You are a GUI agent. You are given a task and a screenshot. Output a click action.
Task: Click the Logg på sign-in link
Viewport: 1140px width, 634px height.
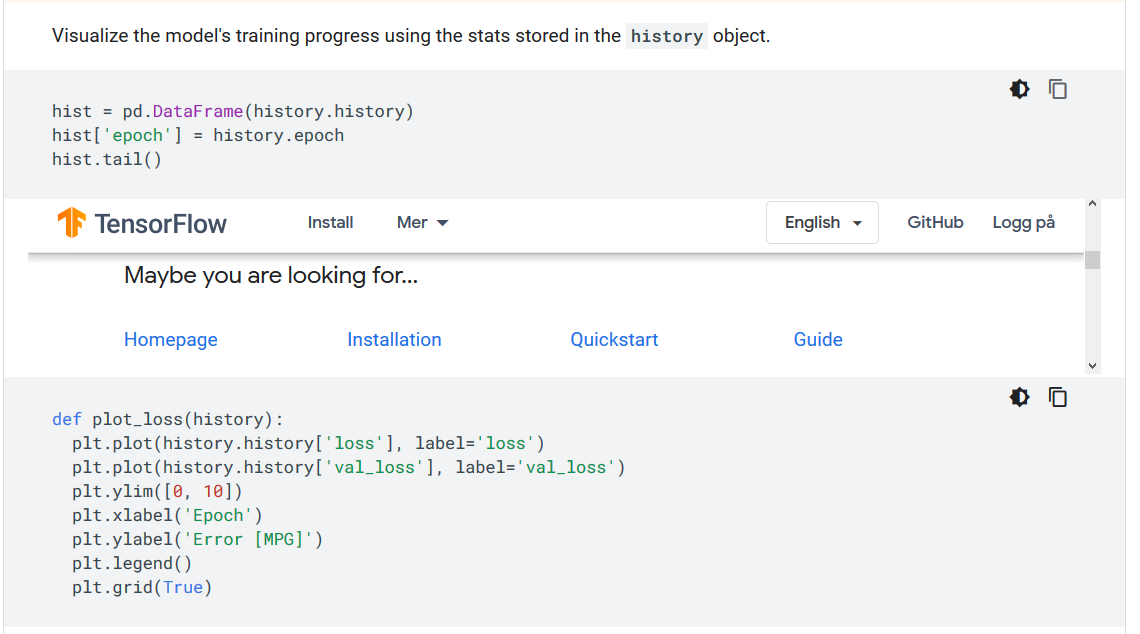(x=1023, y=222)
